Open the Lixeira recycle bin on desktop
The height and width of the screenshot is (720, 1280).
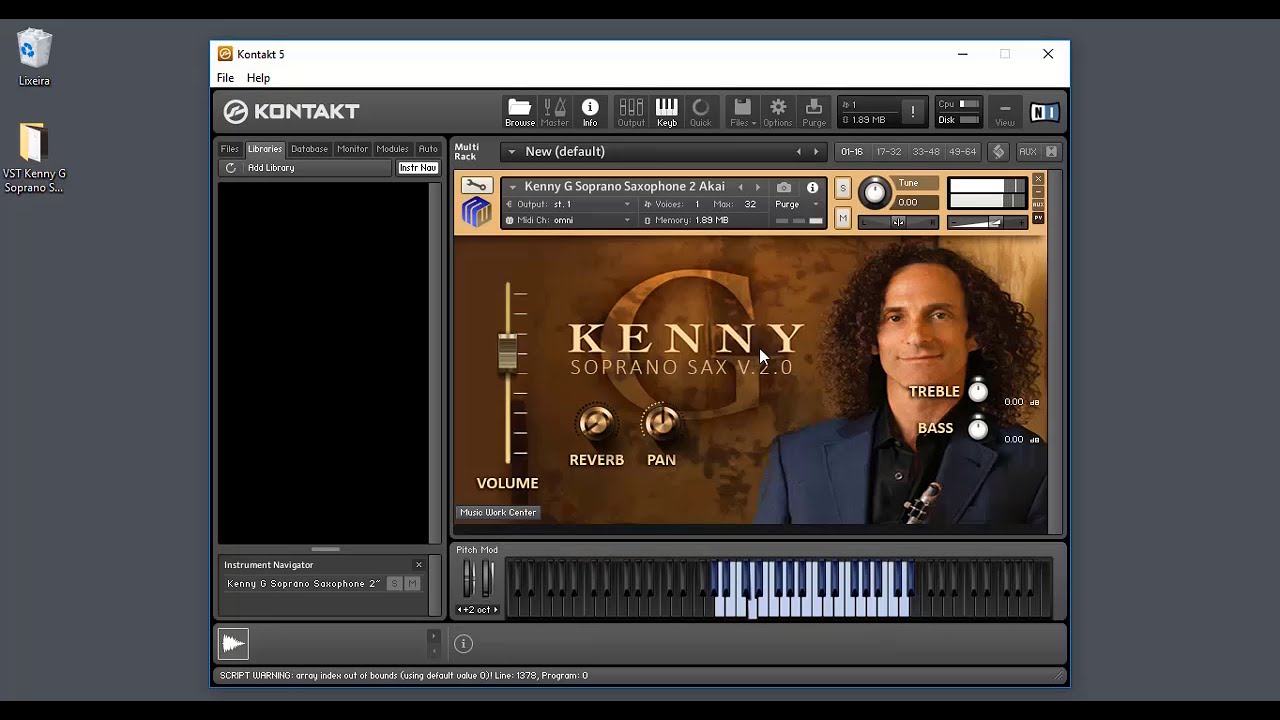(x=34, y=58)
